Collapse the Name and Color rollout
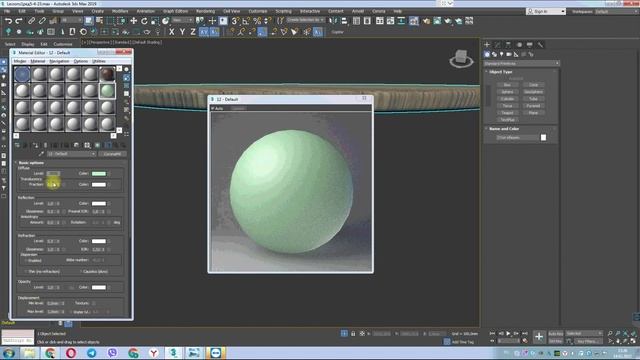The height and width of the screenshot is (360, 640). coord(504,129)
